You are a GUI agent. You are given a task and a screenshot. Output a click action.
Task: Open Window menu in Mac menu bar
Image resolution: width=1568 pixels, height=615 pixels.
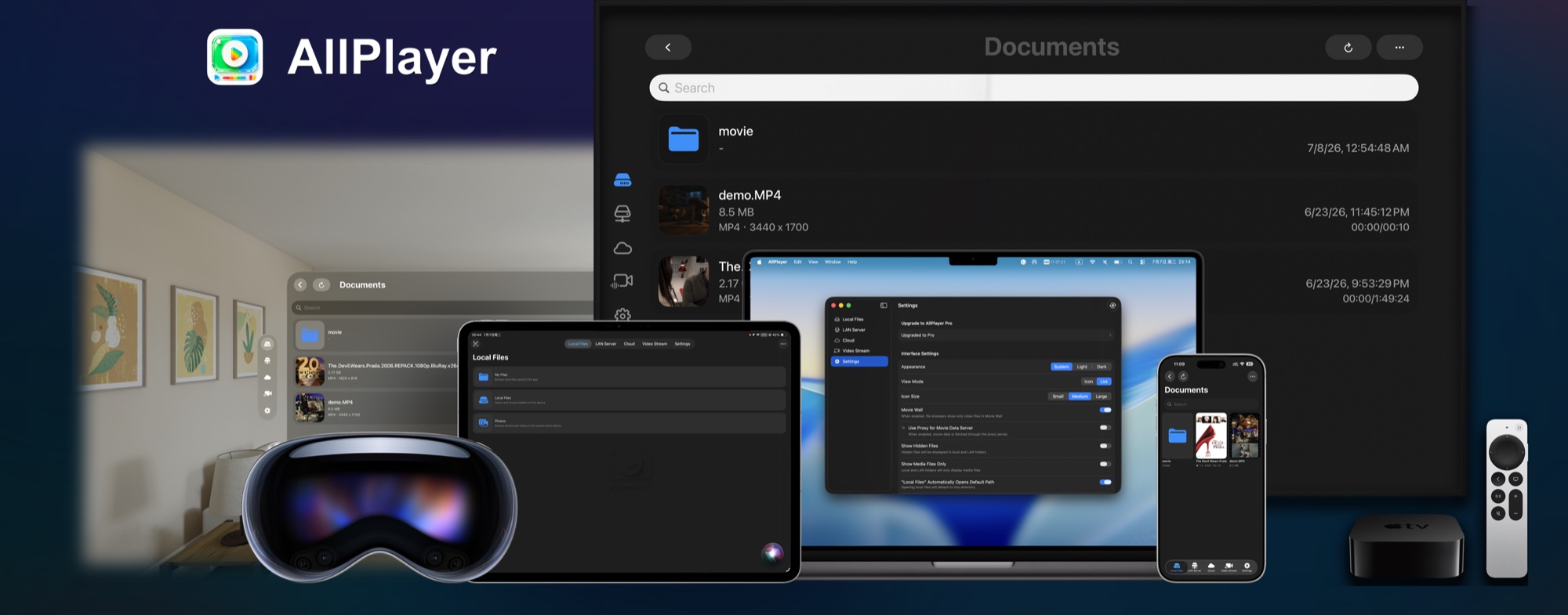click(833, 262)
